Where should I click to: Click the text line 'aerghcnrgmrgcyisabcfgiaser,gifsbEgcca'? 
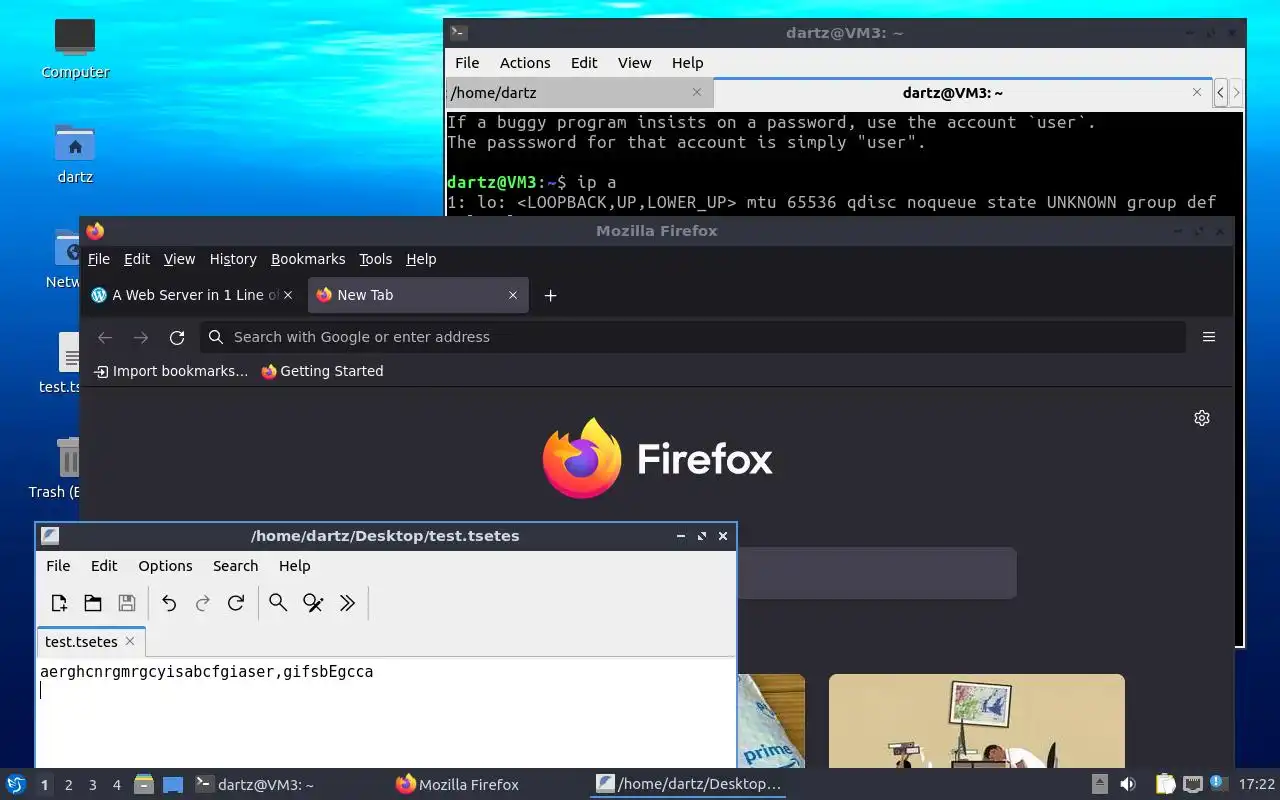click(x=207, y=672)
